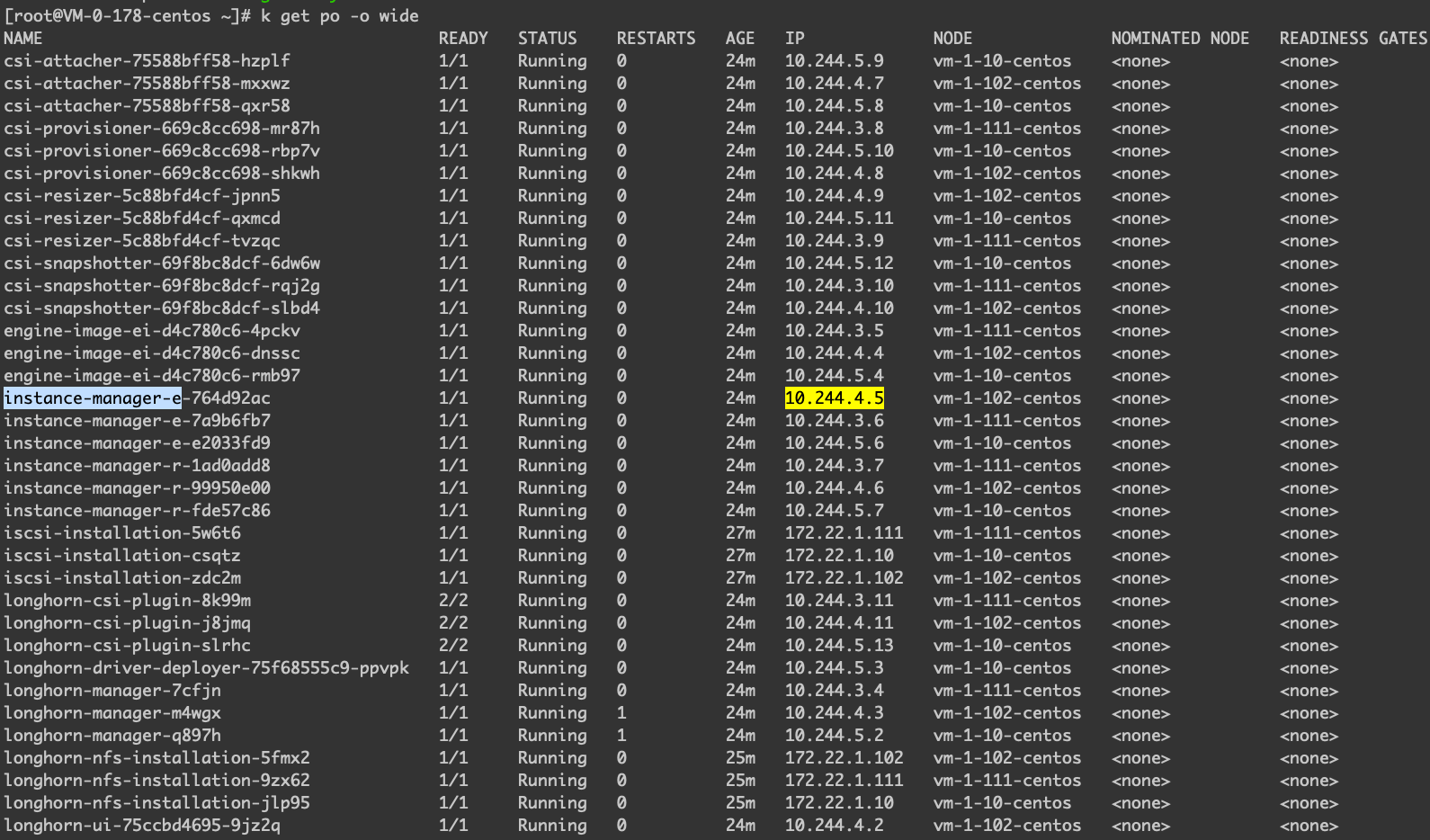Click the pod name csi-attacher-75588bff58-hzplf
The image size is (1430, 840).
(x=147, y=61)
